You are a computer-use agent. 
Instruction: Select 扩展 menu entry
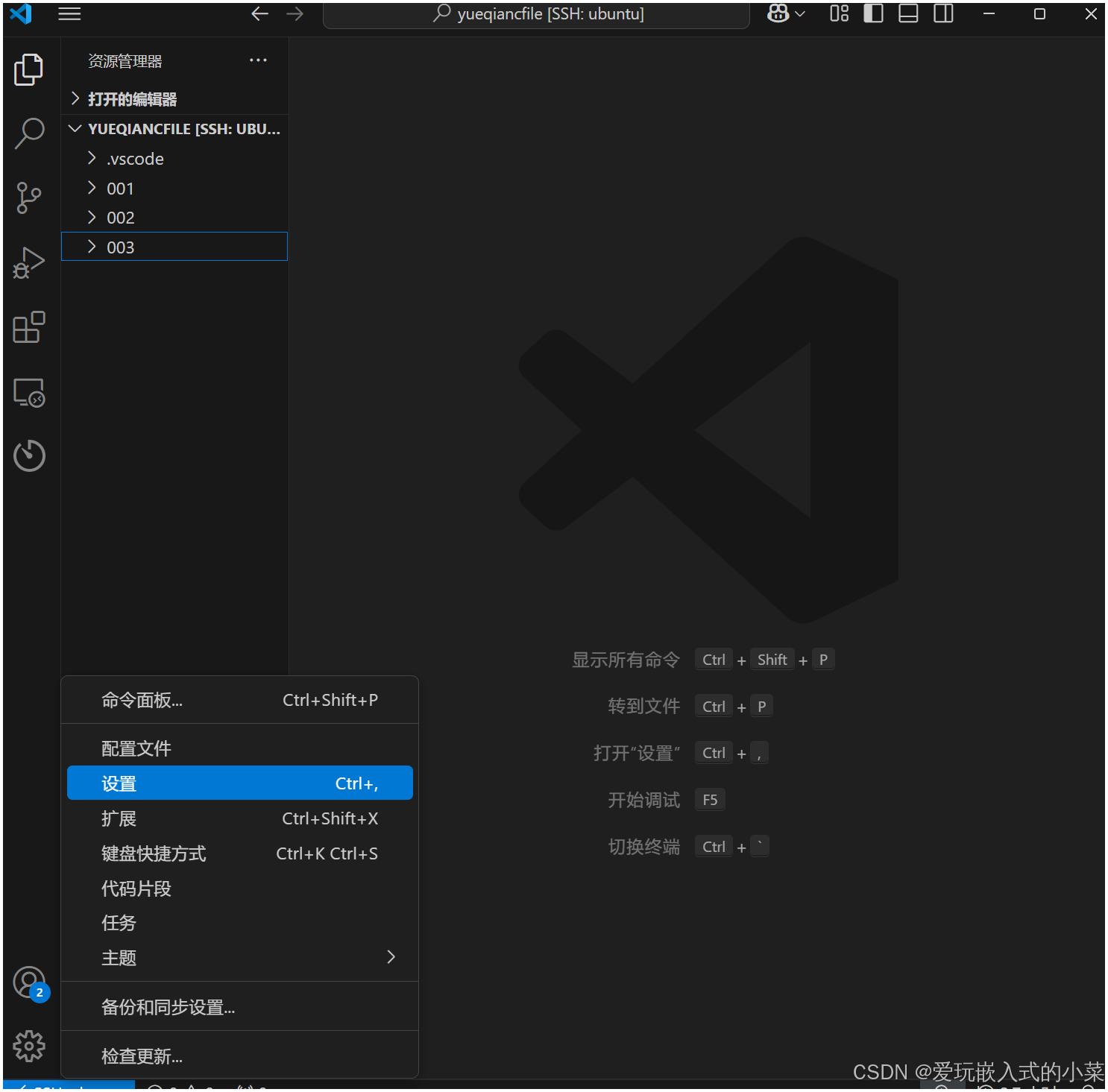[239, 818]
